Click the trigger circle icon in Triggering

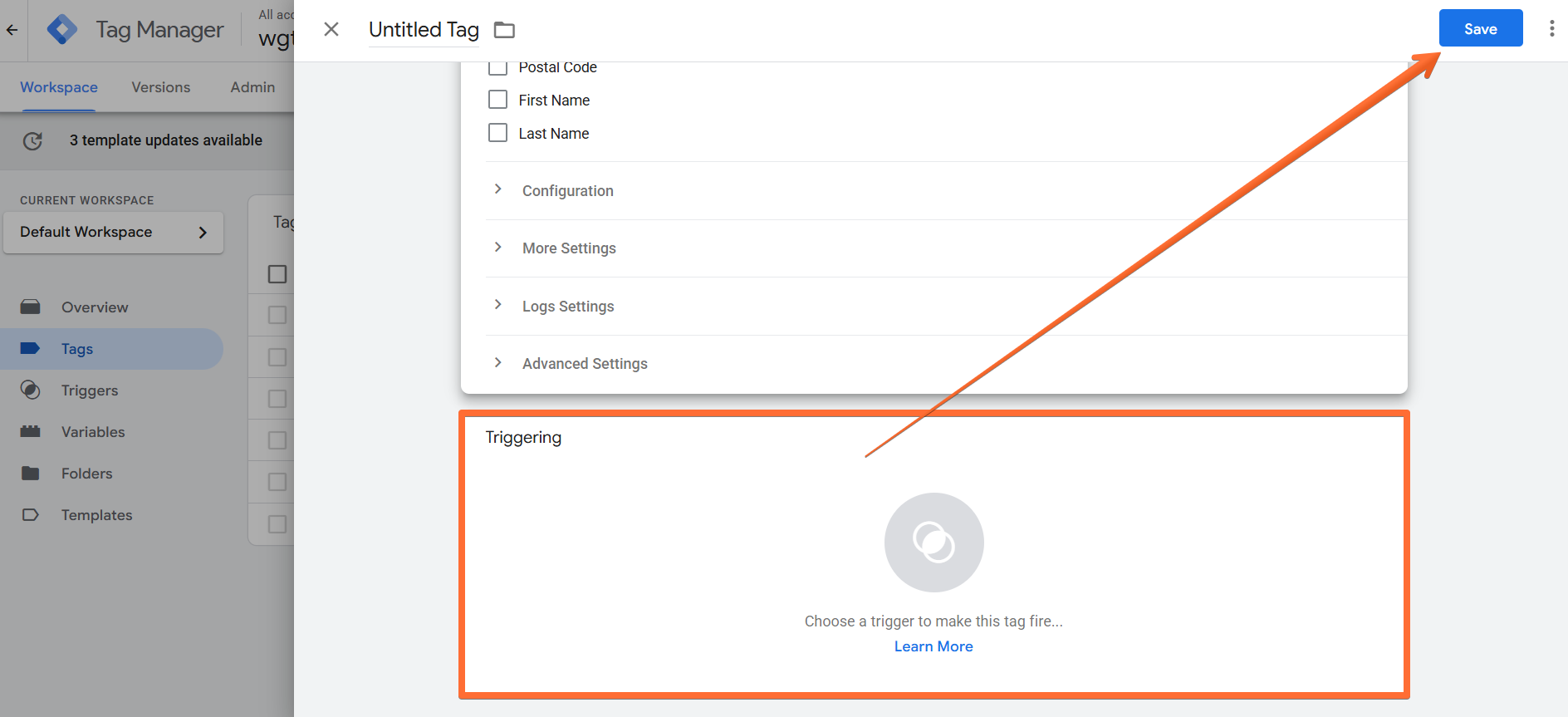pyautogui.click(x=933, y=543)
